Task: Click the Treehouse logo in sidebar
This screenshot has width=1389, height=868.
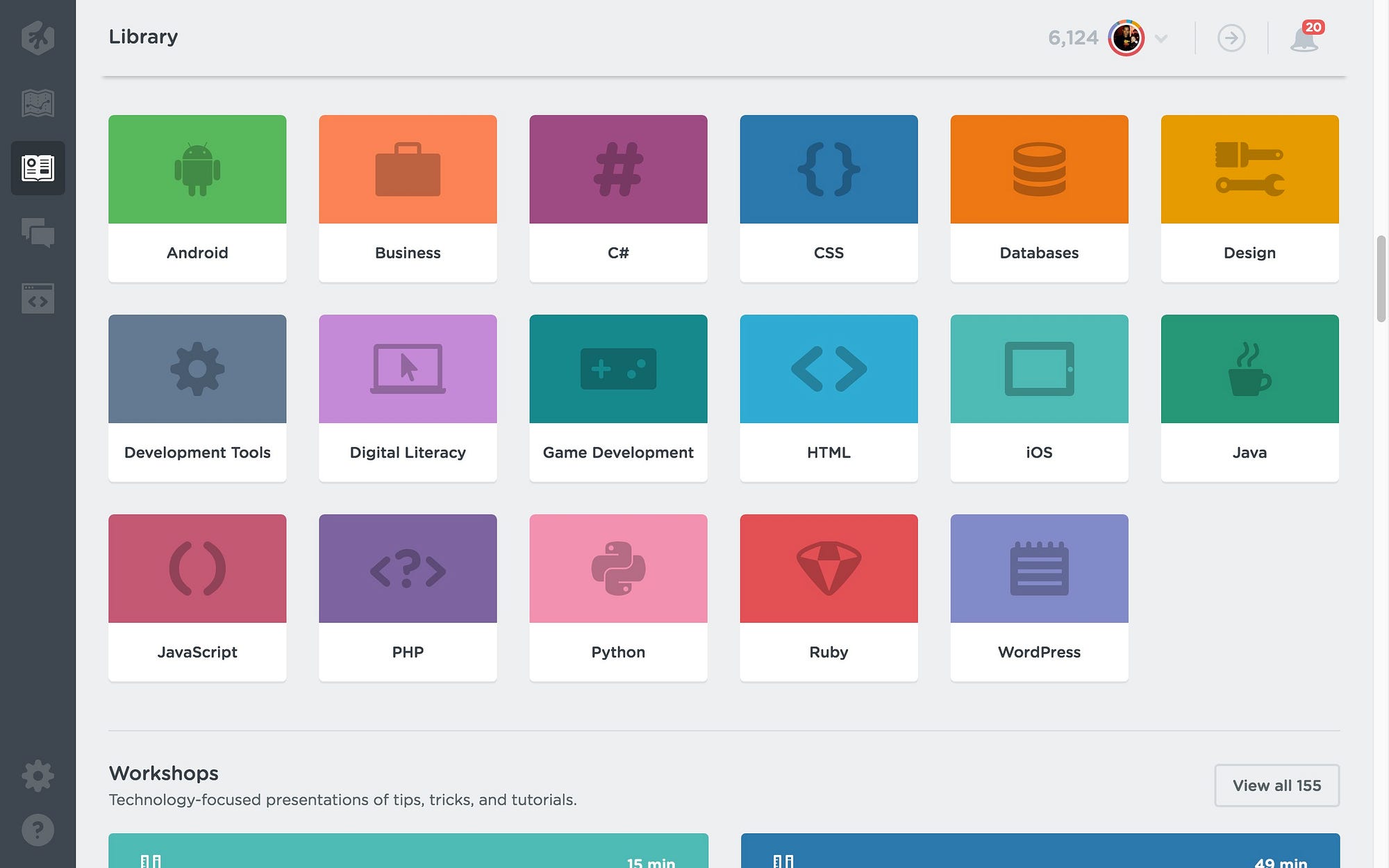Action: pyautogui.click(x=38, y=37)
